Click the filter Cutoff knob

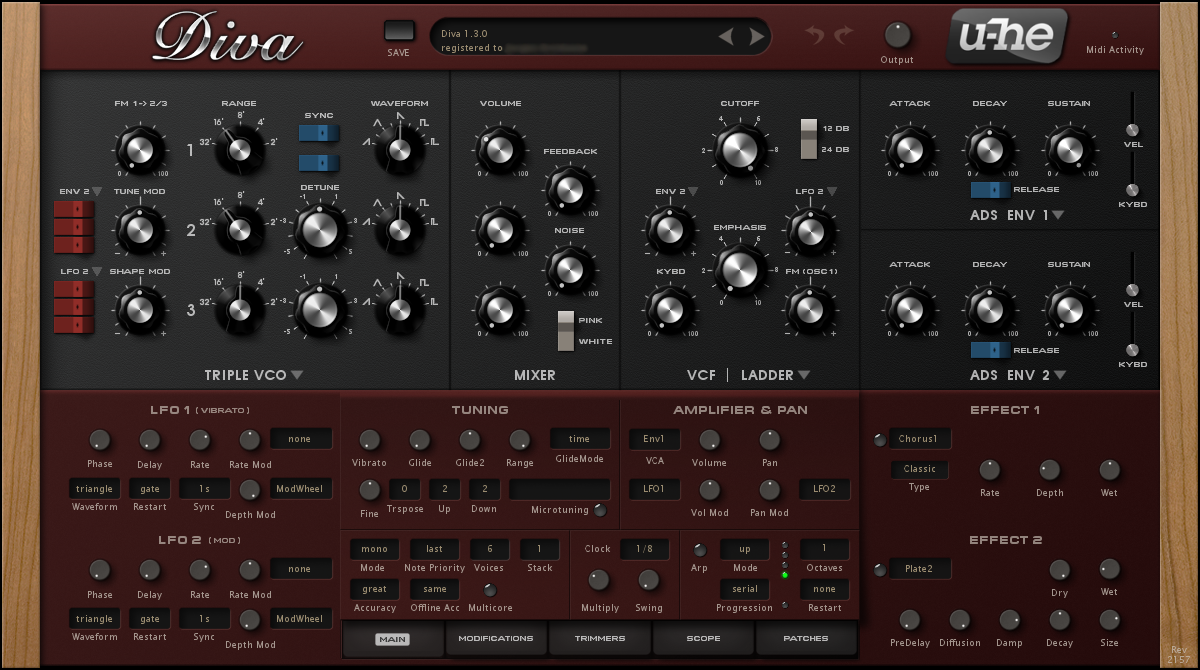pyautogui.click(x=739, y=150)
